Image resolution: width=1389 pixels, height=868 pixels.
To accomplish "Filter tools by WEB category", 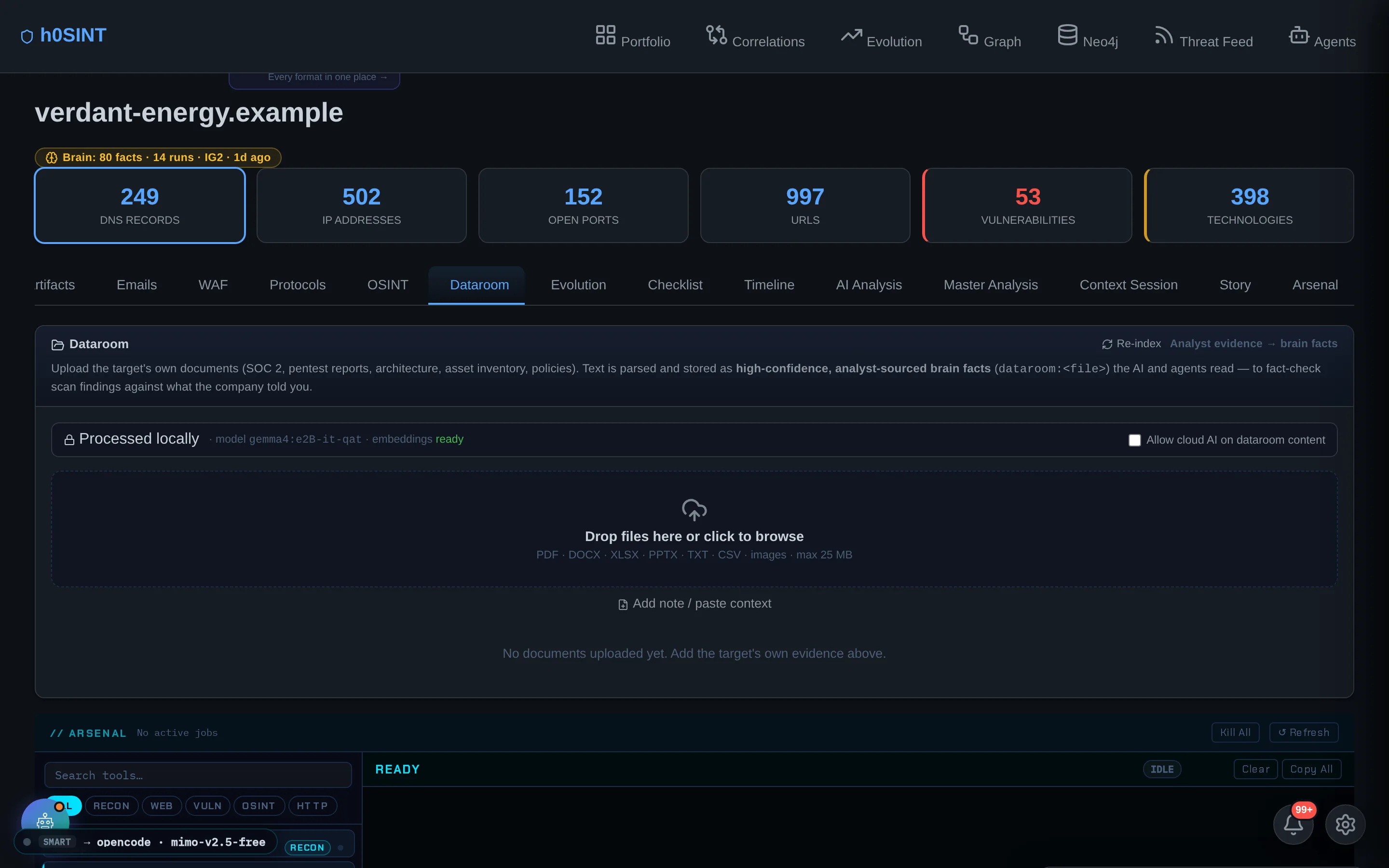I will [x=161, y=806].
